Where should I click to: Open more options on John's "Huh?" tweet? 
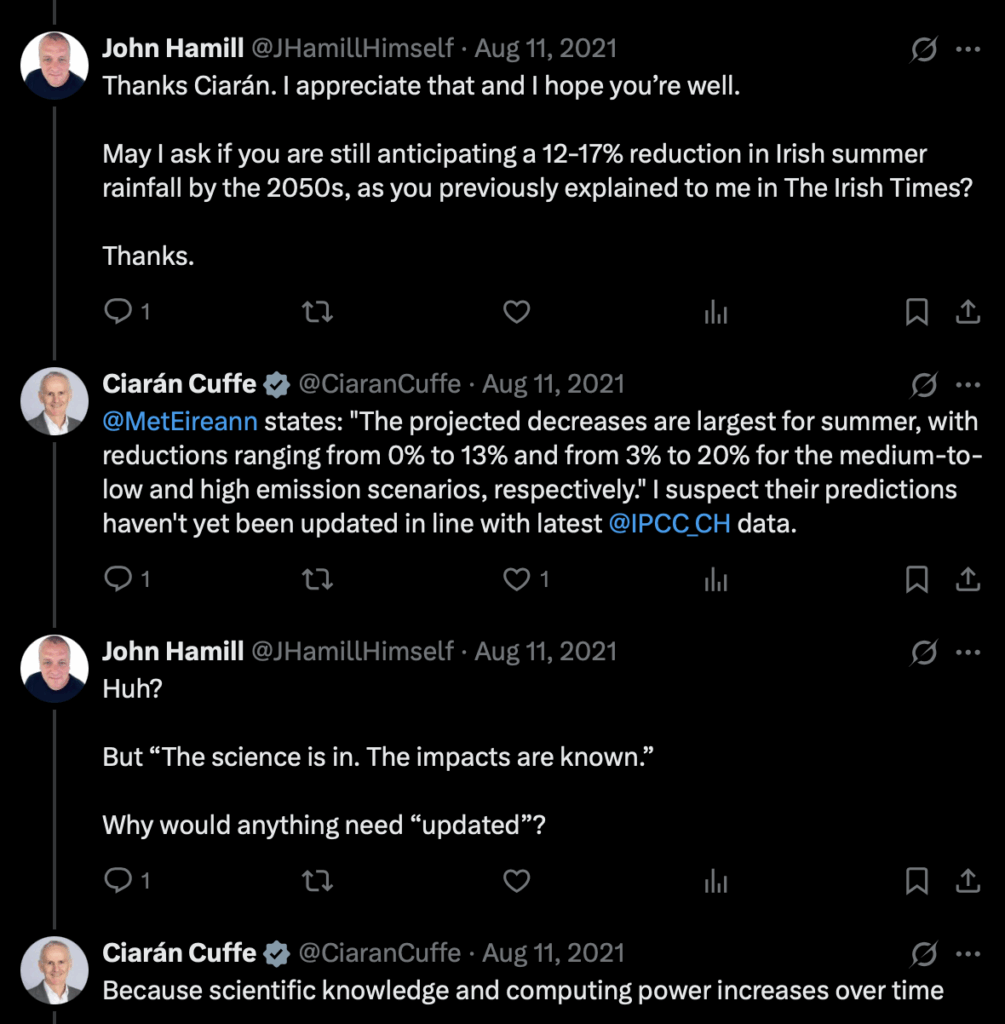click(967, 652)
